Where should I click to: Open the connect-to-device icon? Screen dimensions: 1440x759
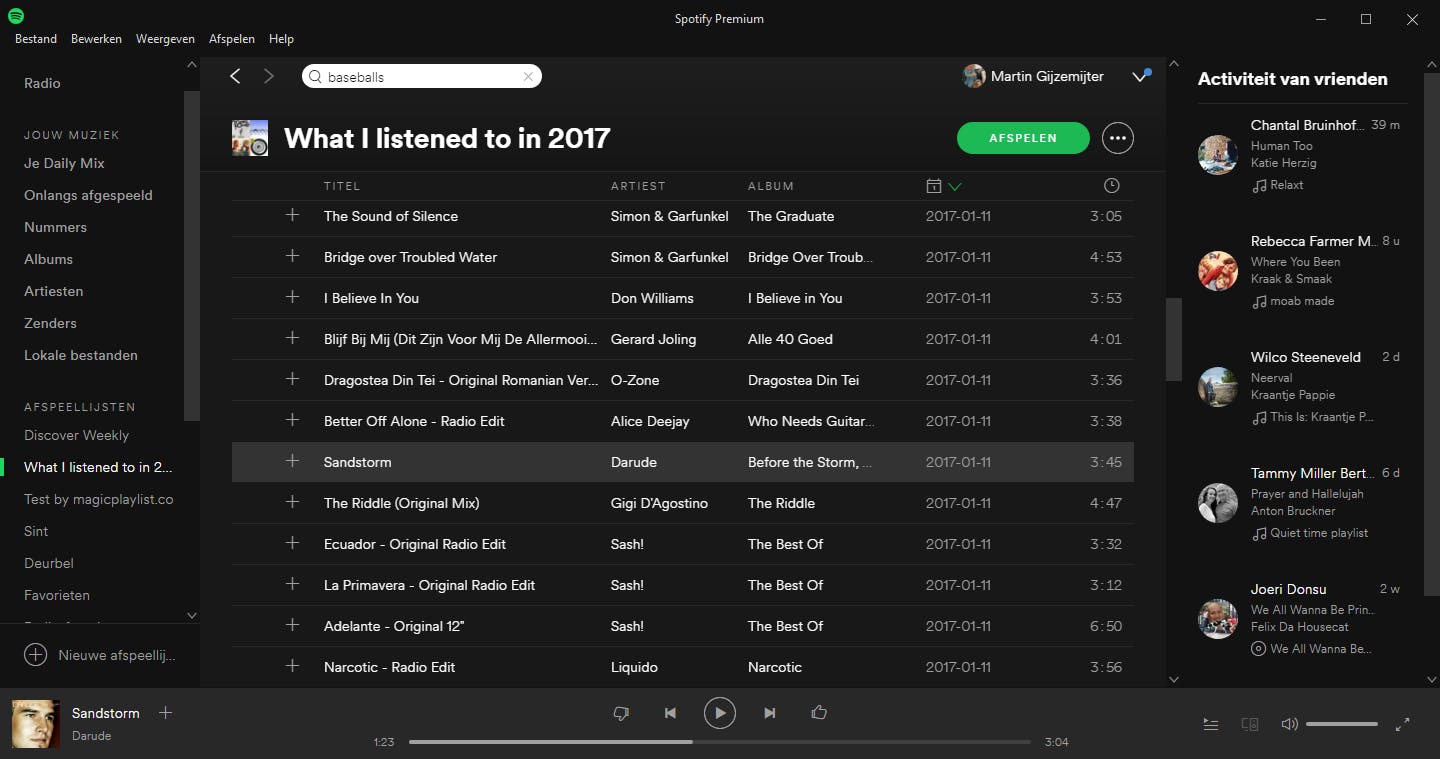(x=1250, y=725)
